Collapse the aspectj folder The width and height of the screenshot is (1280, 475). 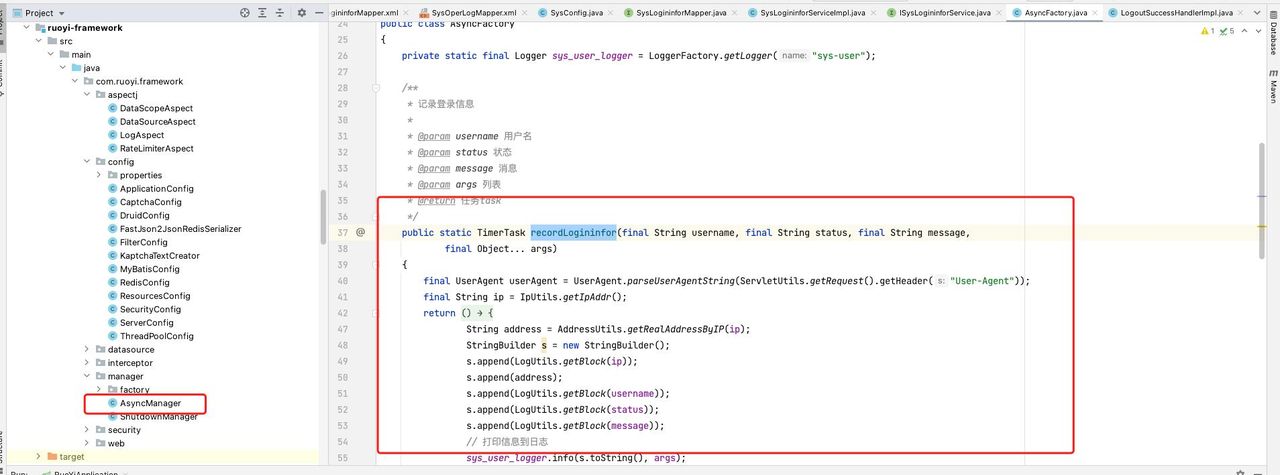(87, 94)
